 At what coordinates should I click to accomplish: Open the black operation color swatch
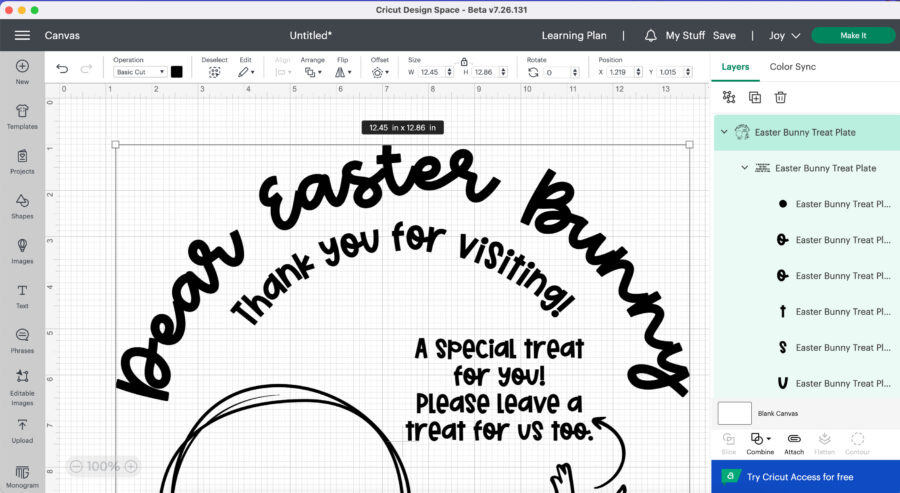[x=177, y=72]
